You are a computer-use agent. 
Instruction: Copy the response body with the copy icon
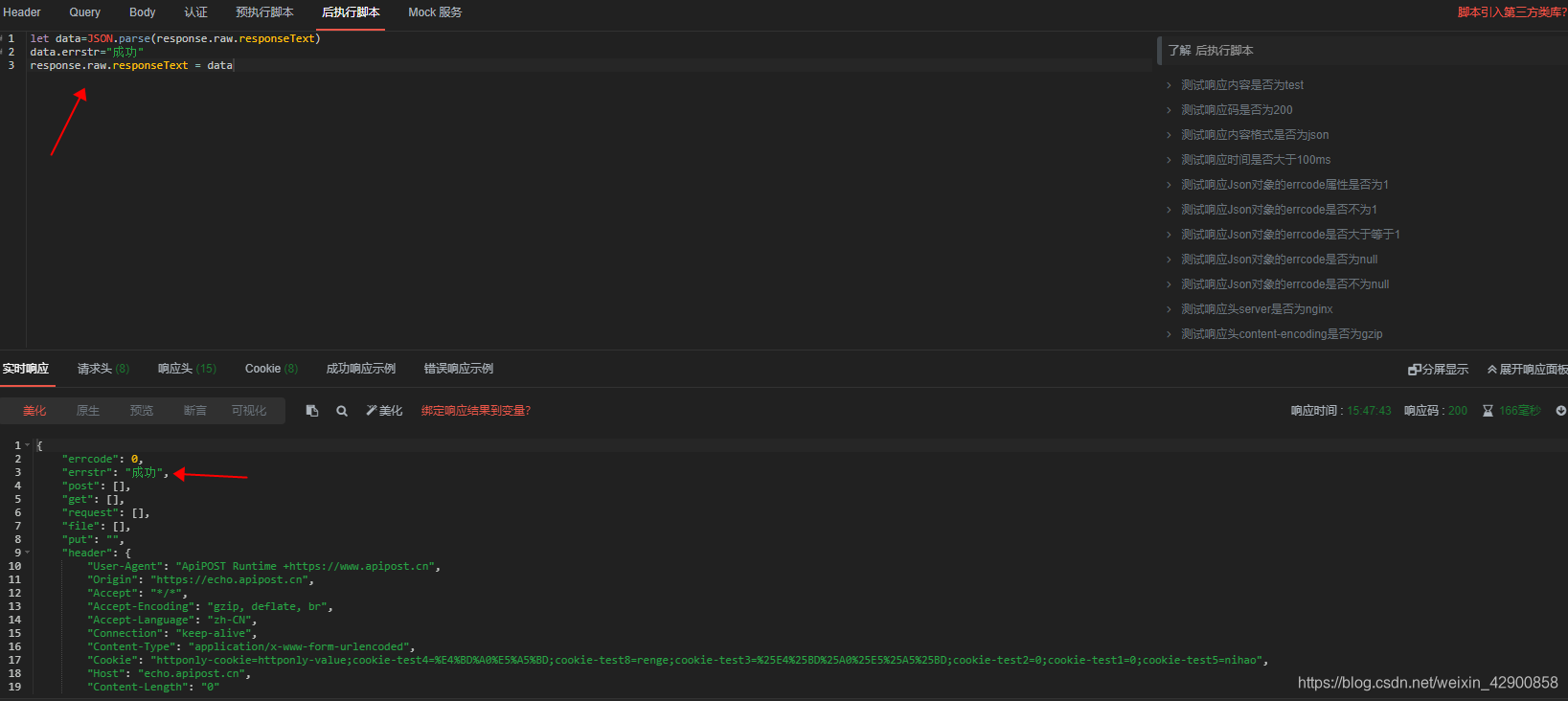pos(312,411)
